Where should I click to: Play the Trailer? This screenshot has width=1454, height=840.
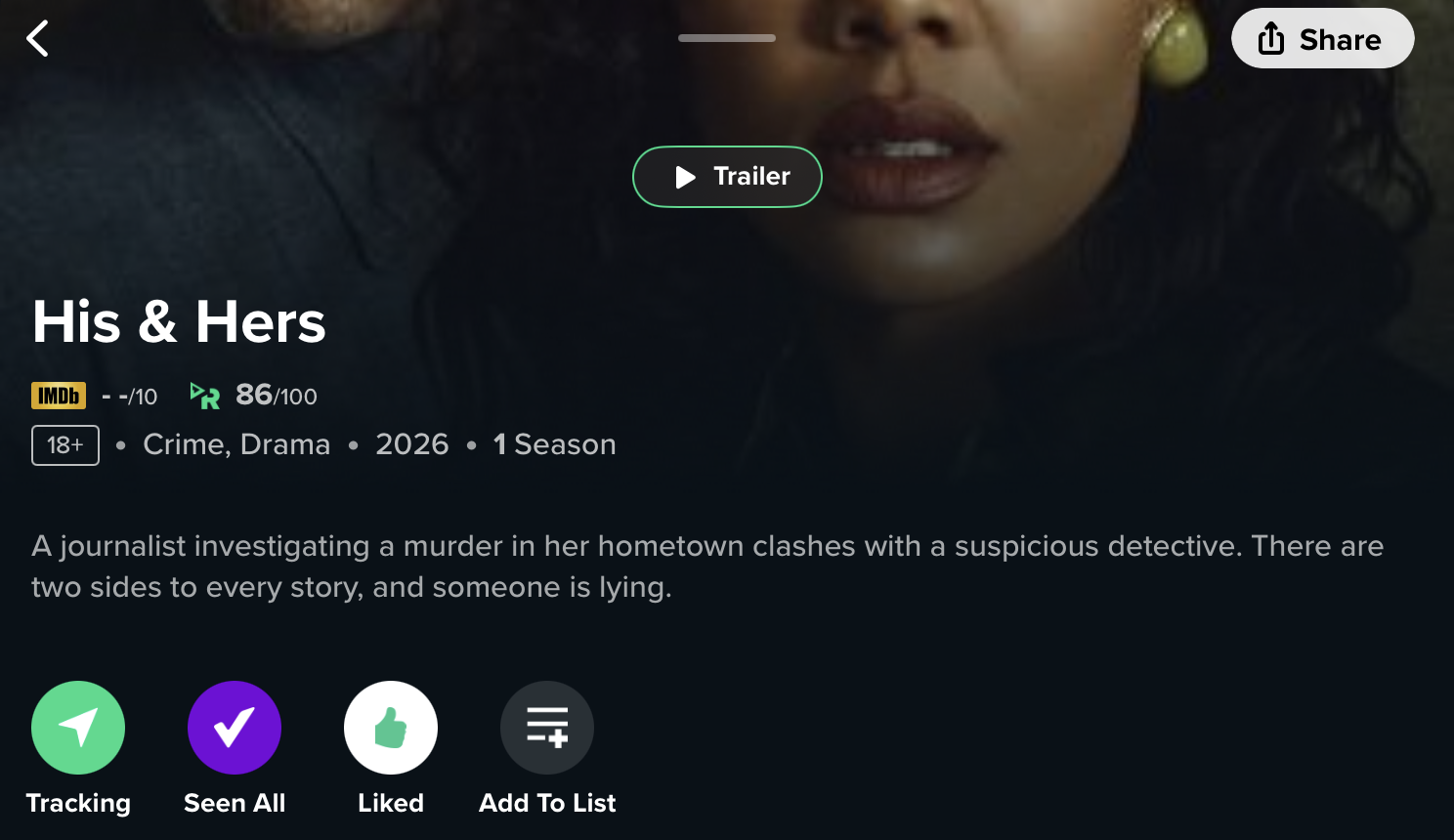(727, 177)
